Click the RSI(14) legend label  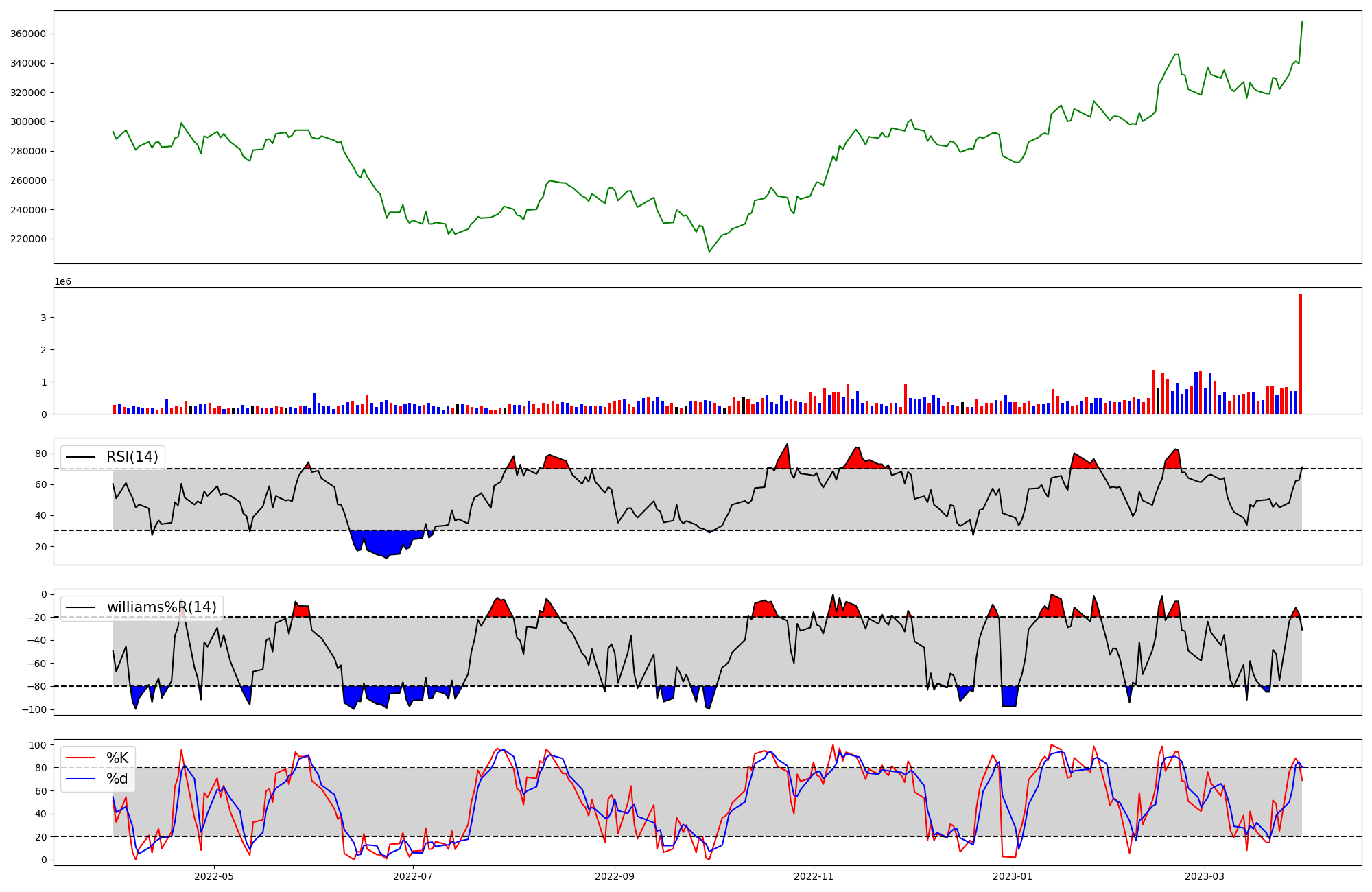point(132,457)
